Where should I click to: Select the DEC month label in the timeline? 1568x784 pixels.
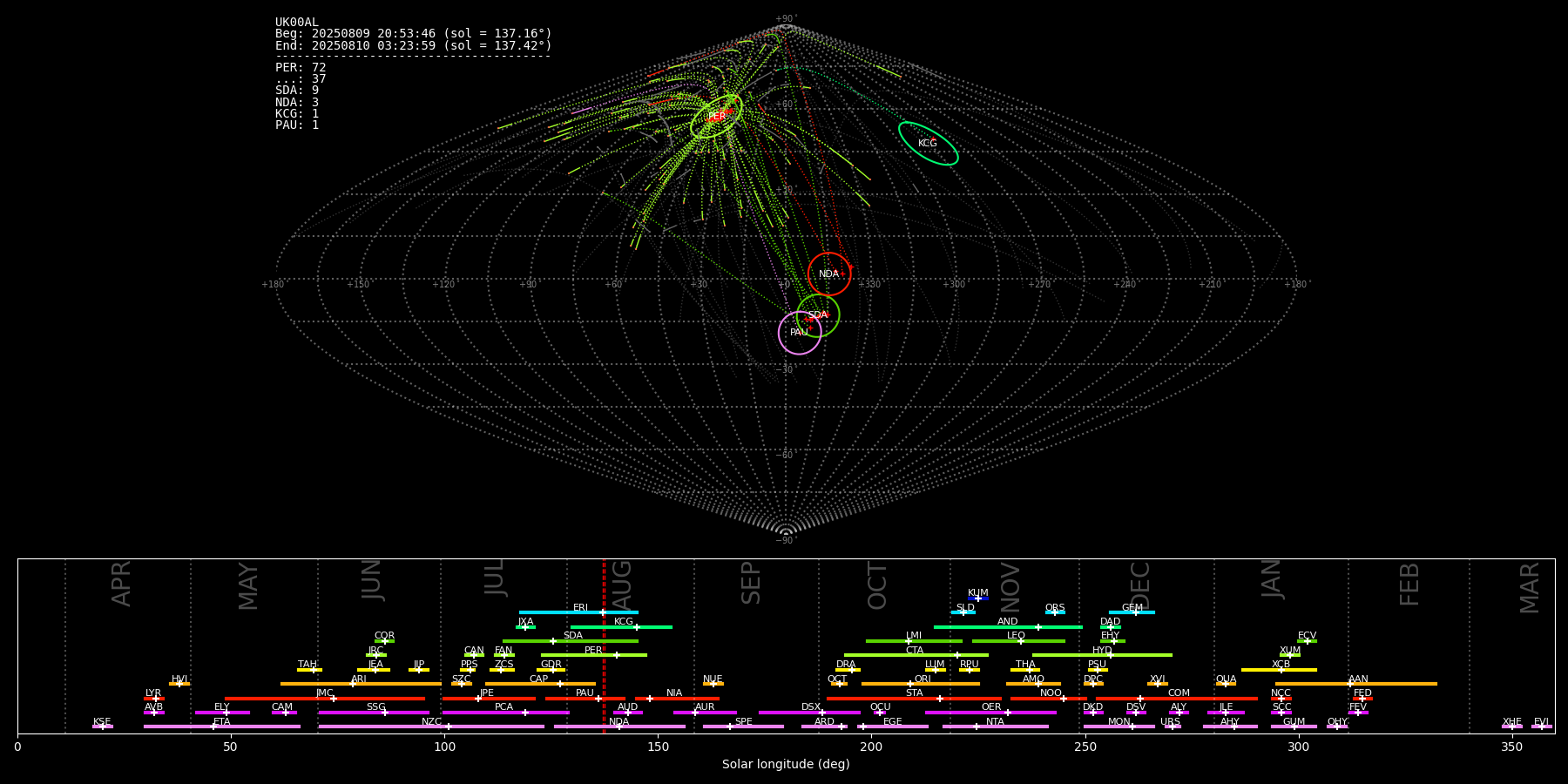(x=1140, y=585)
